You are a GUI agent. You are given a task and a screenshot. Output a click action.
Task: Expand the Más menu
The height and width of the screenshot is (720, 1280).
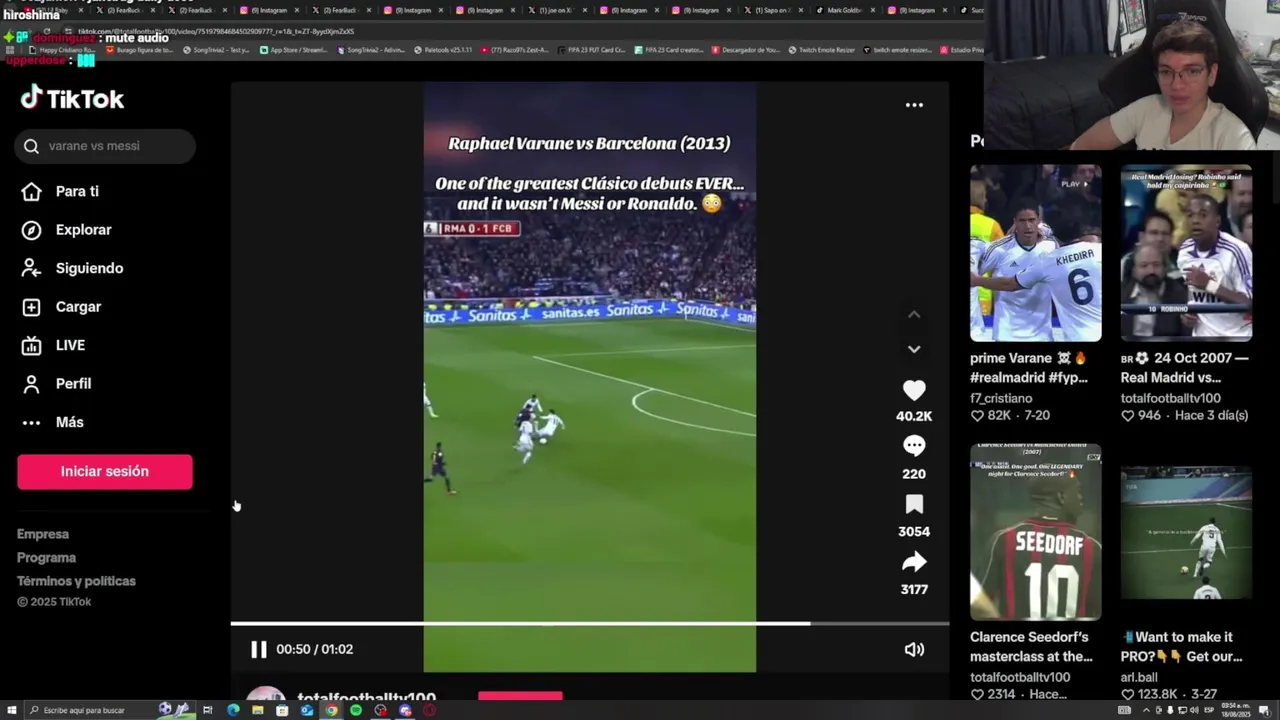click(x=53, y=422)
